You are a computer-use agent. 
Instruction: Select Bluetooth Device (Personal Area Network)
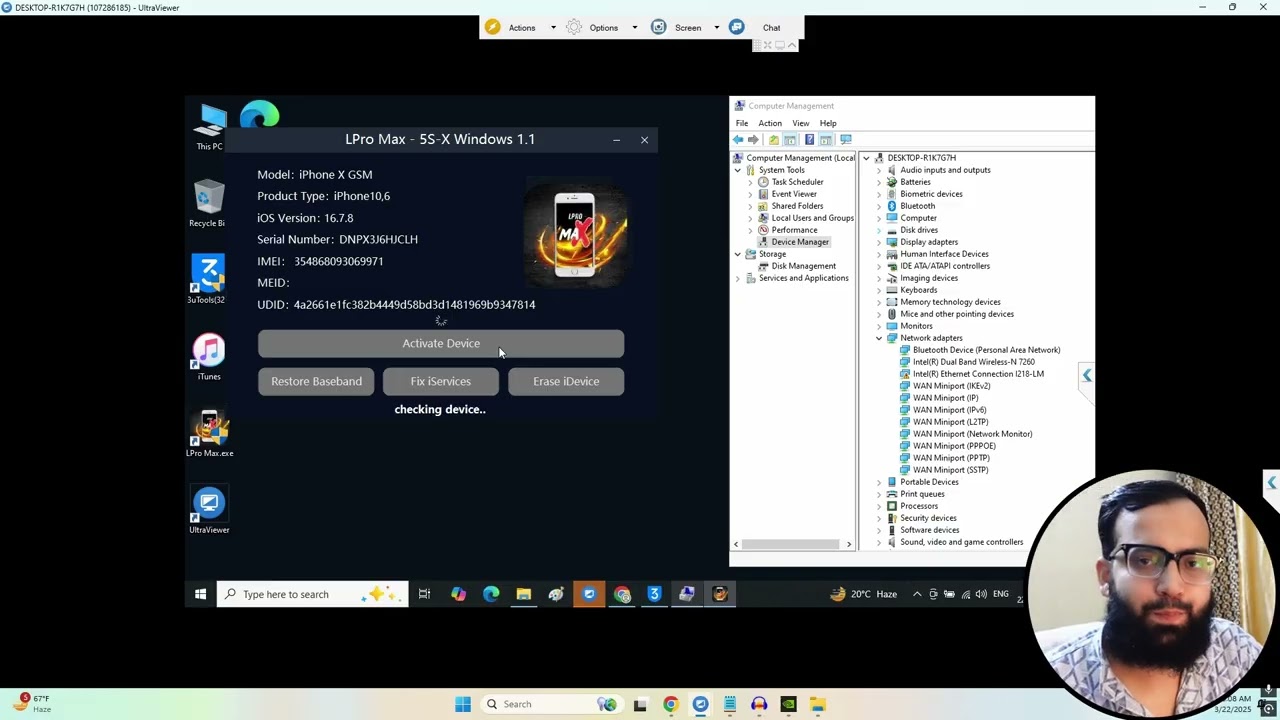click(x=986, y=350)
